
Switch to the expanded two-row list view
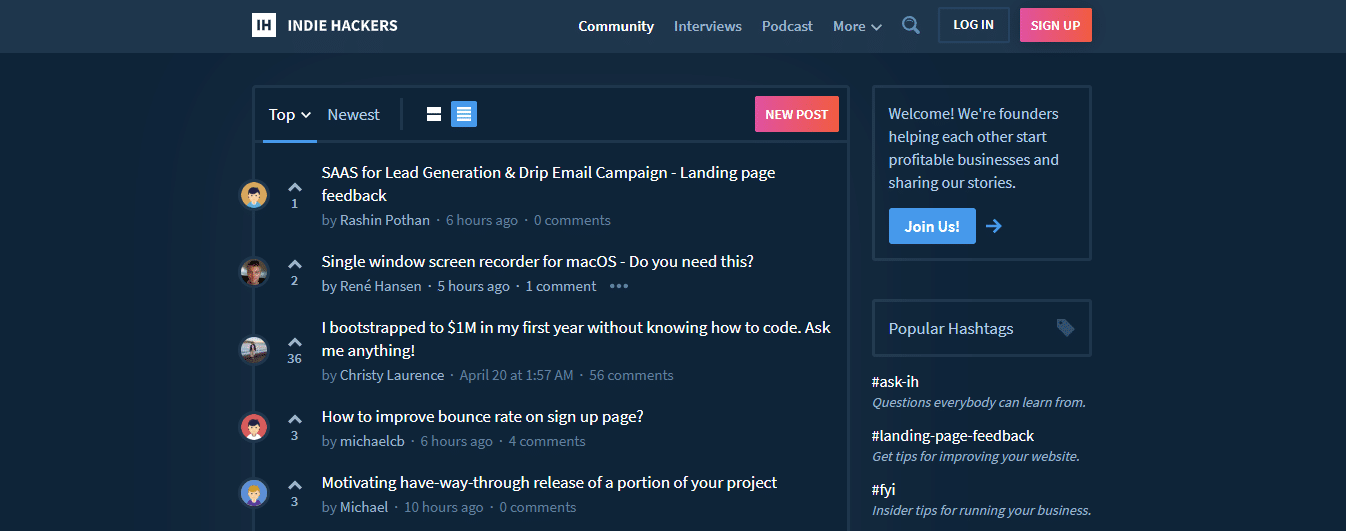pos(434,114)
